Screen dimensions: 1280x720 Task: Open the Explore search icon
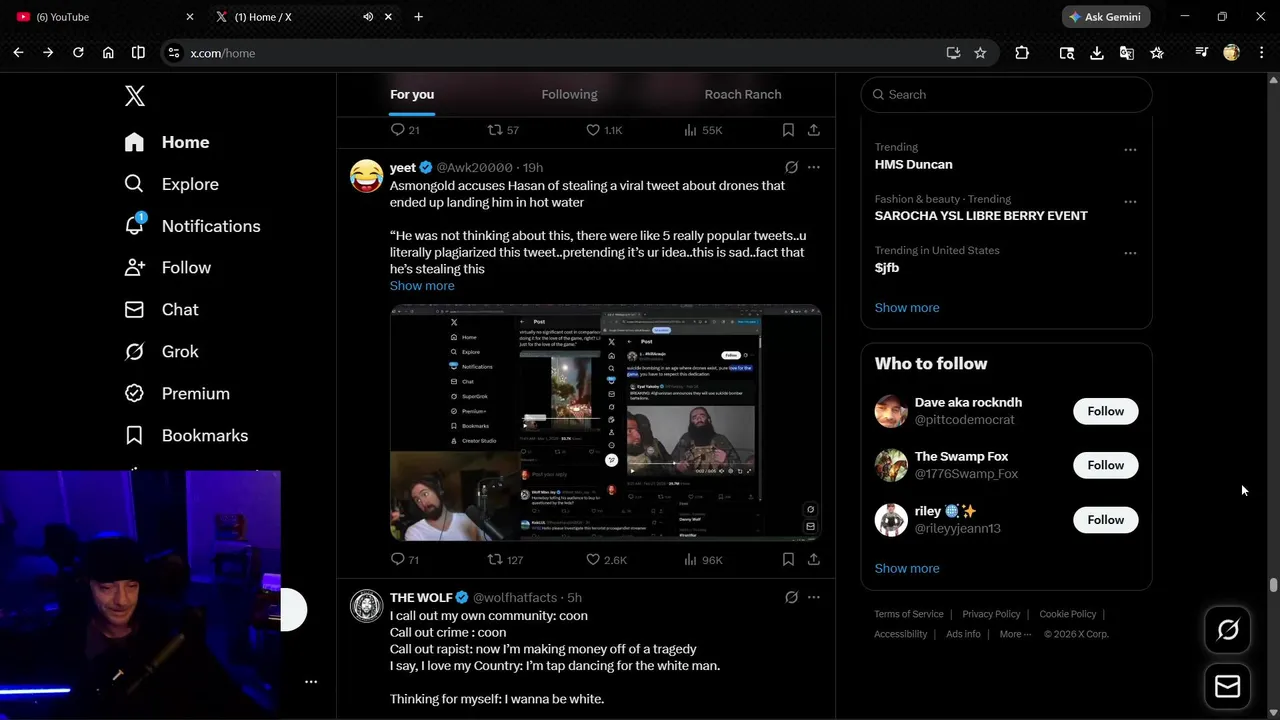click(134, 184)
